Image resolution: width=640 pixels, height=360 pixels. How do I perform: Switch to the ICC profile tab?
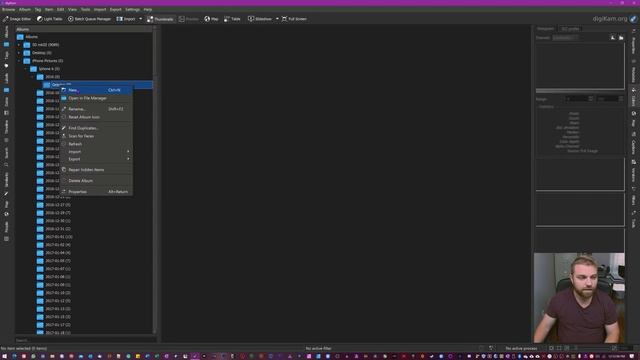570,29
